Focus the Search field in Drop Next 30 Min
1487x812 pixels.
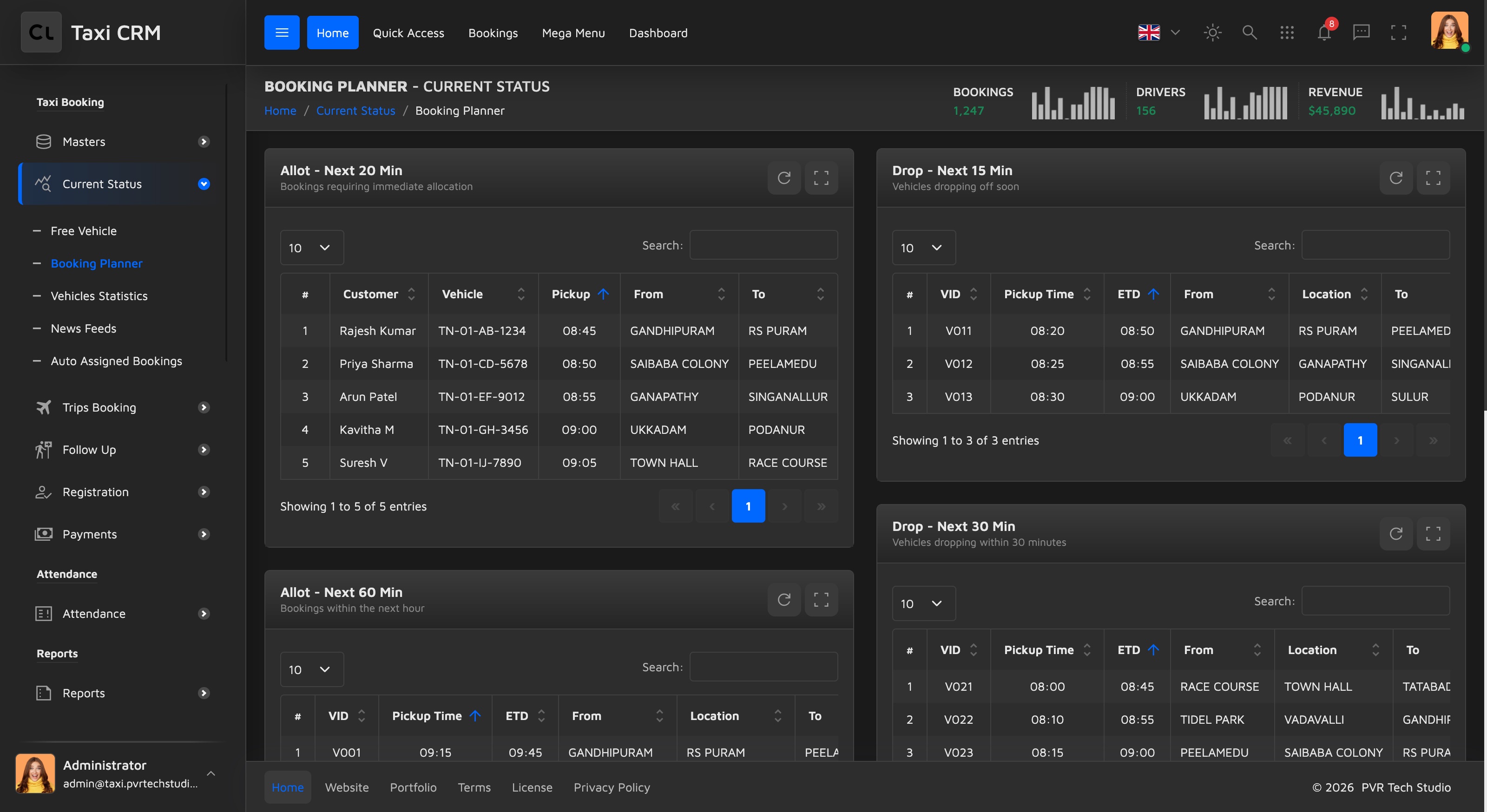coord(1375,601)
